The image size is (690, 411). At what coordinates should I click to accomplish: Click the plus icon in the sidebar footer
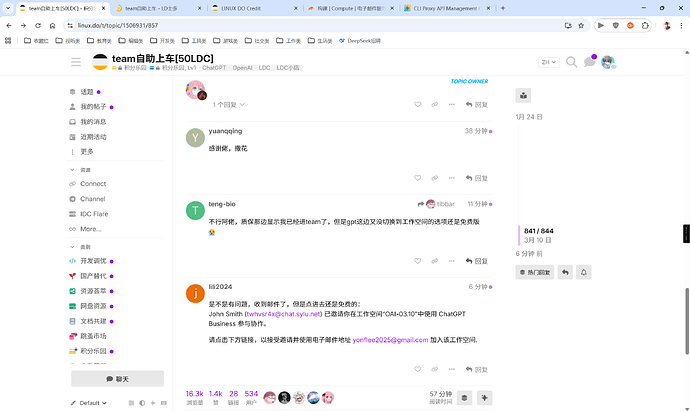tap(153, 403)
